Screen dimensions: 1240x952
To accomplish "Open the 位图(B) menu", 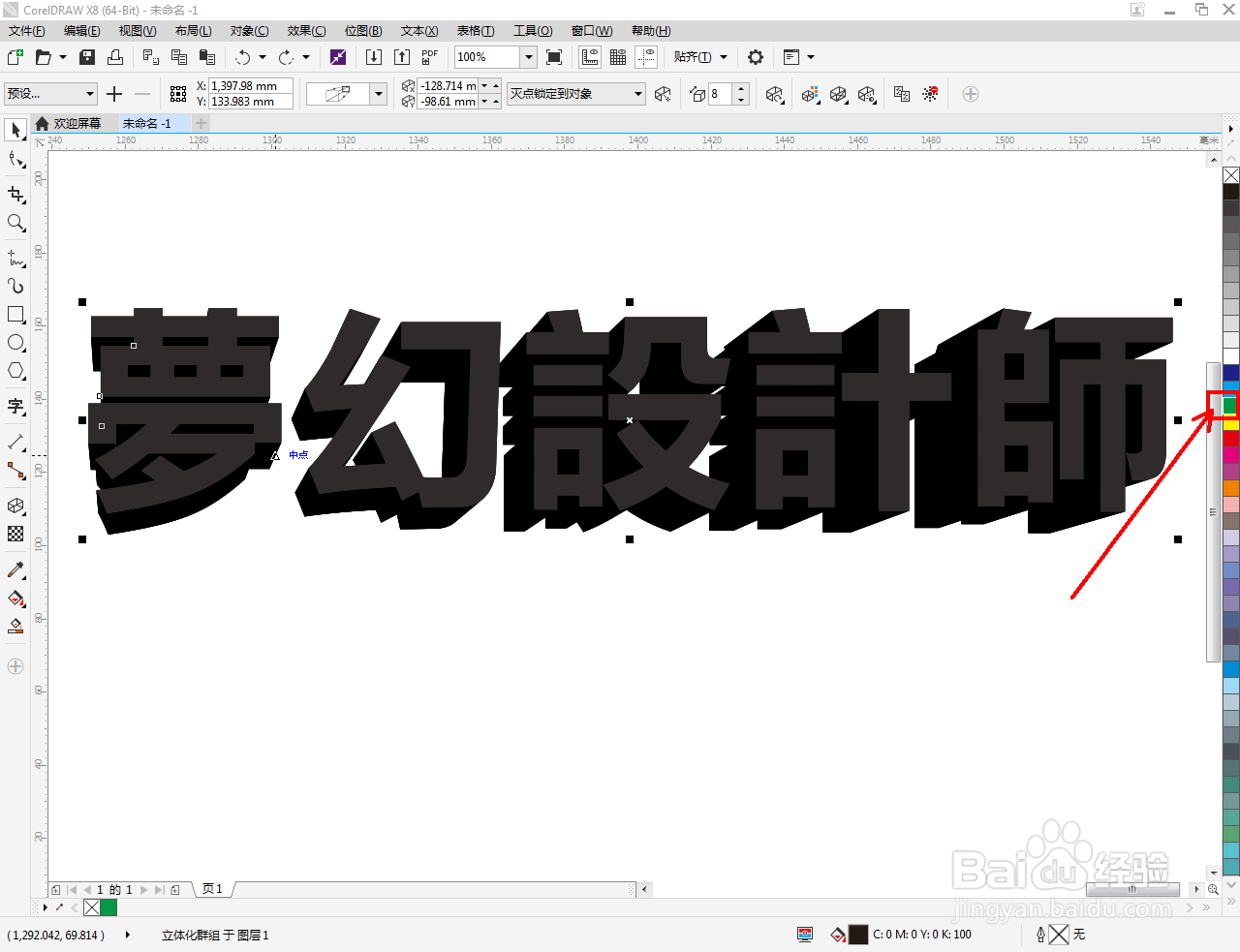I will click(363, 31).
